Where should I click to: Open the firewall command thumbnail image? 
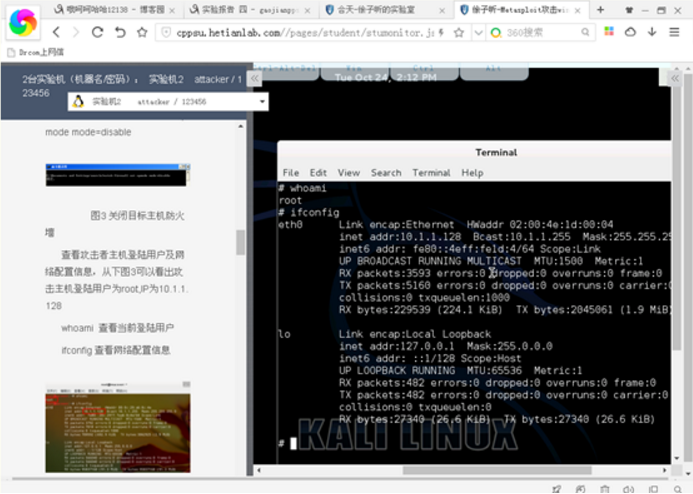click(x=118, y=175)
